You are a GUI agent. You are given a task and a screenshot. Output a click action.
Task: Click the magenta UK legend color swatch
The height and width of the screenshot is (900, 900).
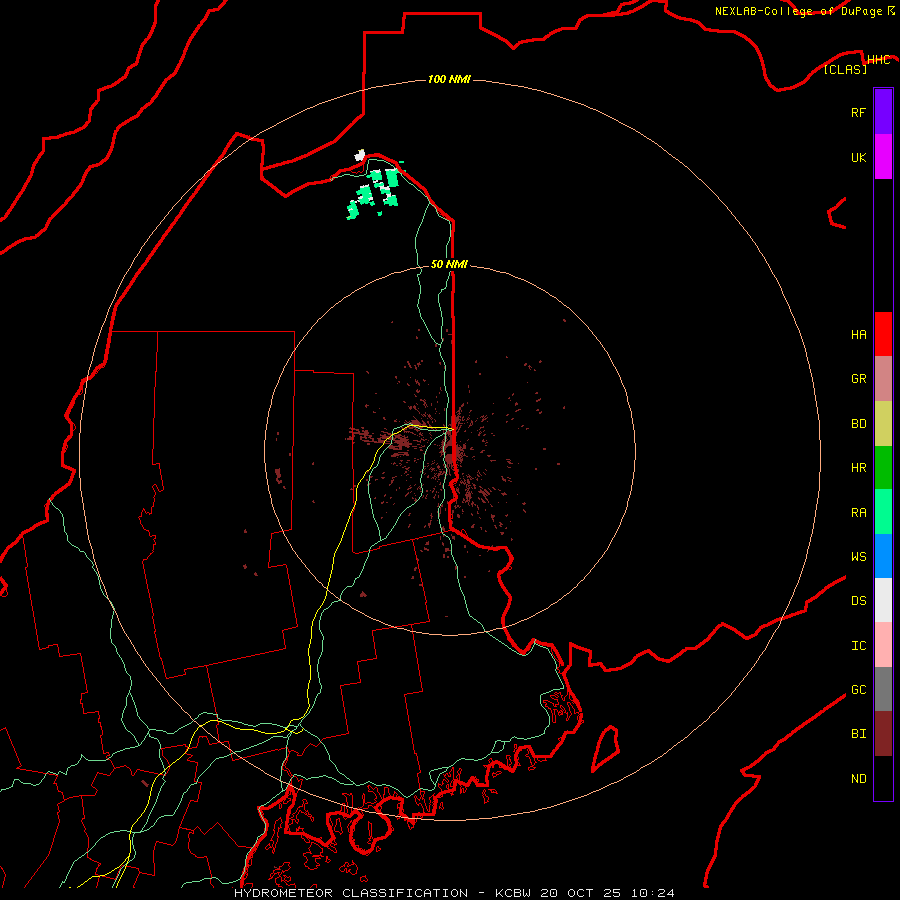(x=883, y=157)
